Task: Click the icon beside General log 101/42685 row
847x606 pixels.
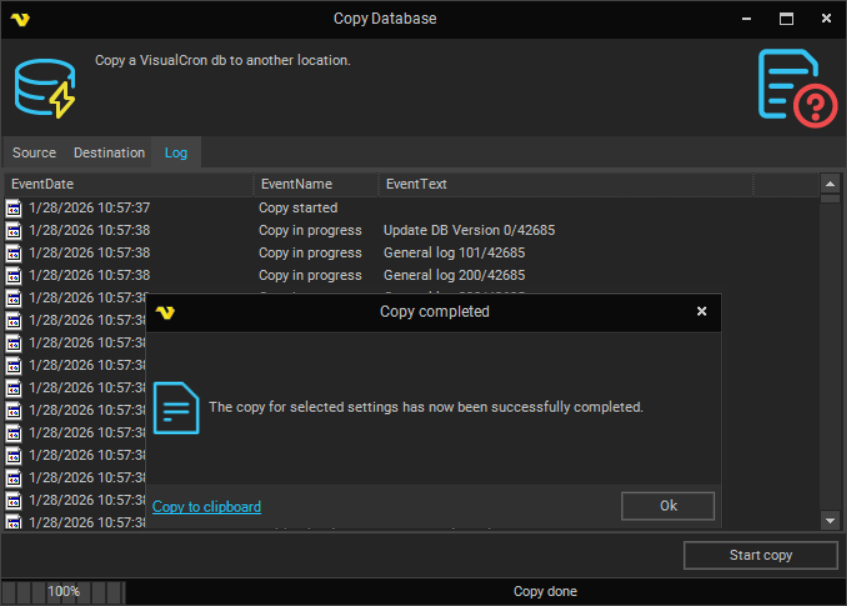Action: [14, 253]
